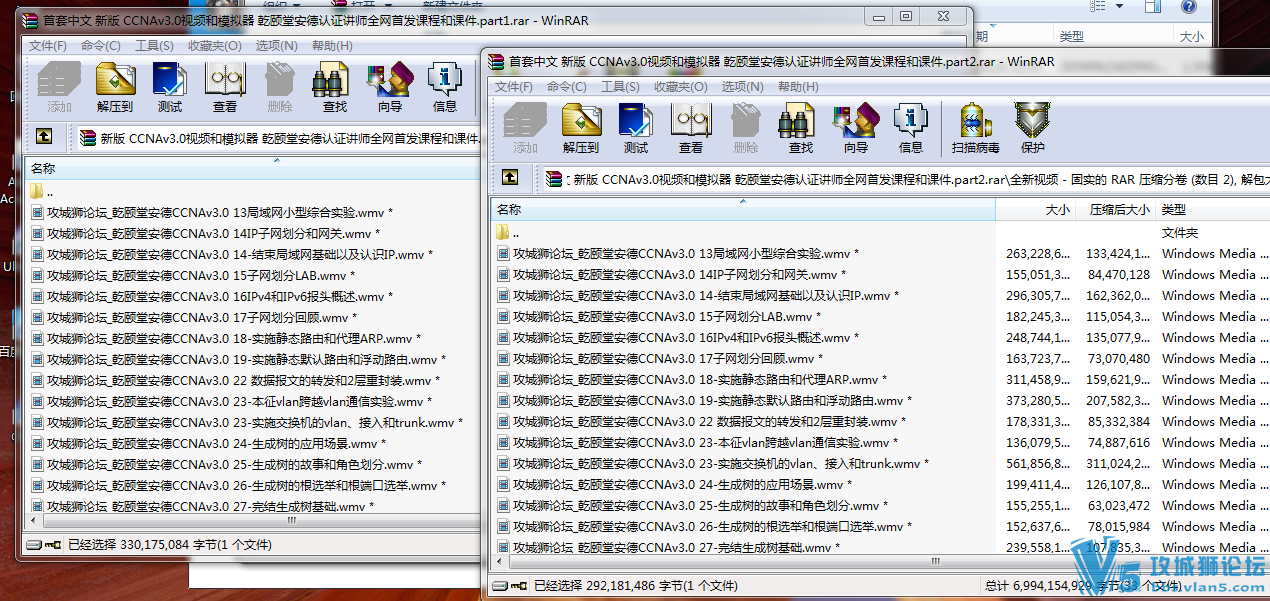Click compressed size cell 63,023,472
Image resolution: width=1270 pixels, height=601 pixels.
[x=1119, y=505]
